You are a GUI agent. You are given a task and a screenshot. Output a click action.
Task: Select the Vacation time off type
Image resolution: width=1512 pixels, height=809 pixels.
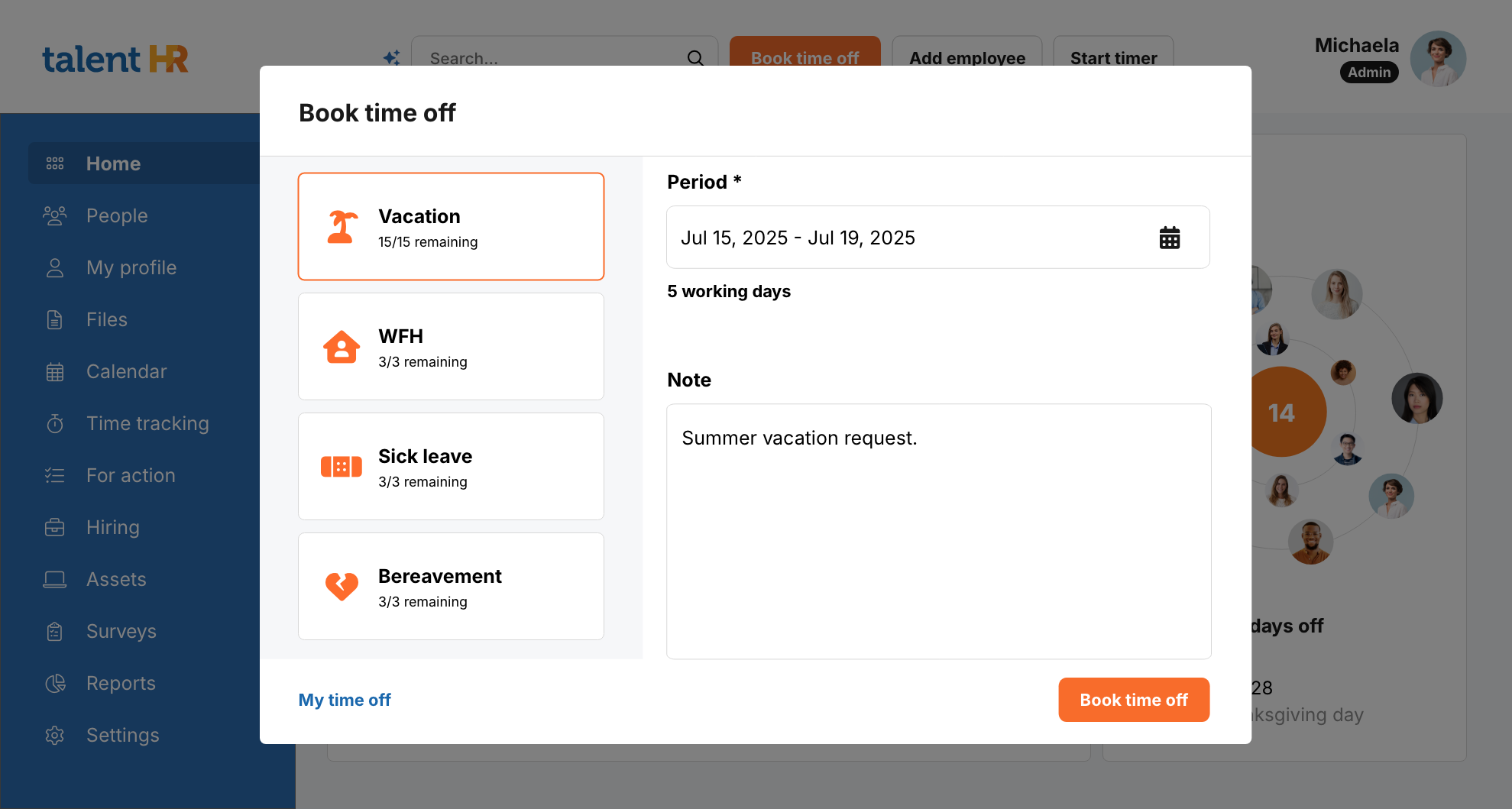pos(451,227)
